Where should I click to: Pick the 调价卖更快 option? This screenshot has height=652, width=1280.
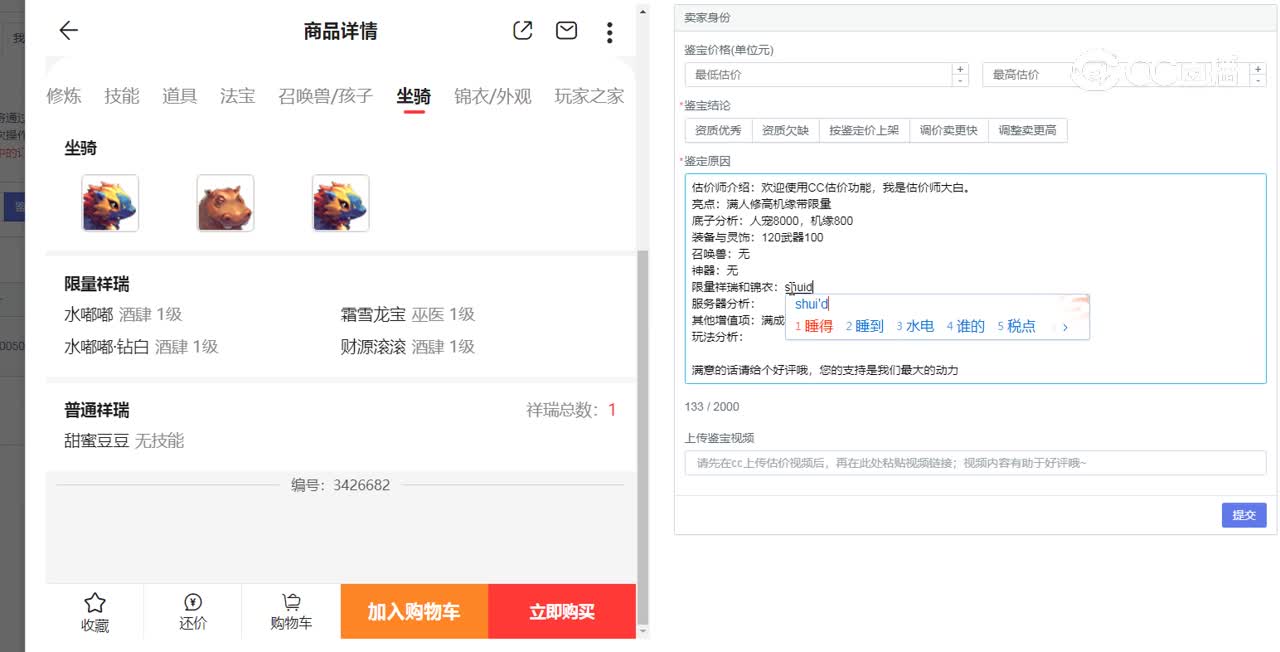[949, 130]
